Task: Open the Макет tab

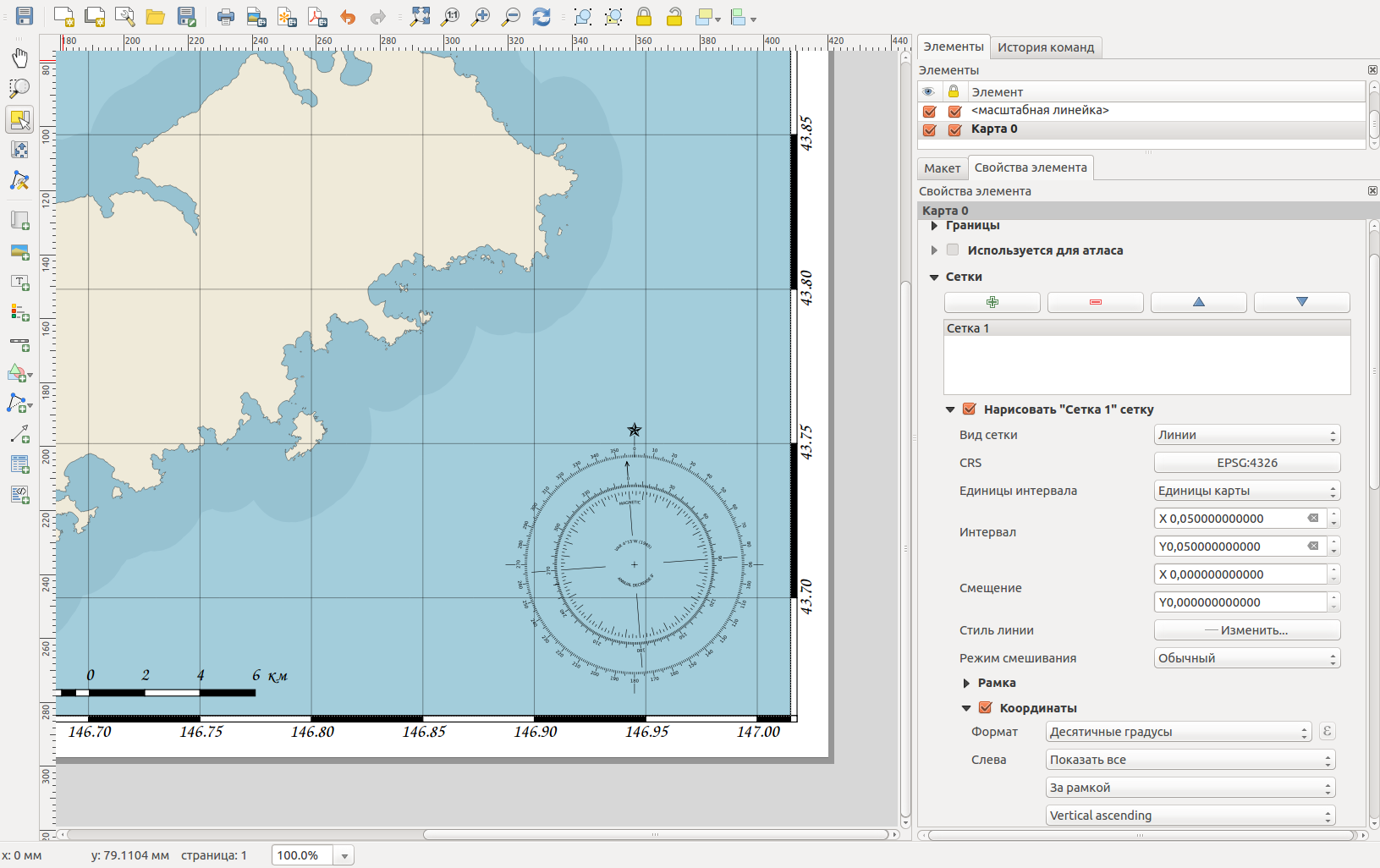Action: tap(942, 168)
